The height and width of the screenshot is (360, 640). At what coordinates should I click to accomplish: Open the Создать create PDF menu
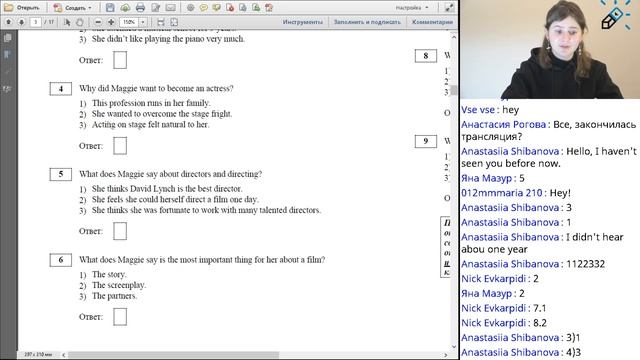(73, 7)
